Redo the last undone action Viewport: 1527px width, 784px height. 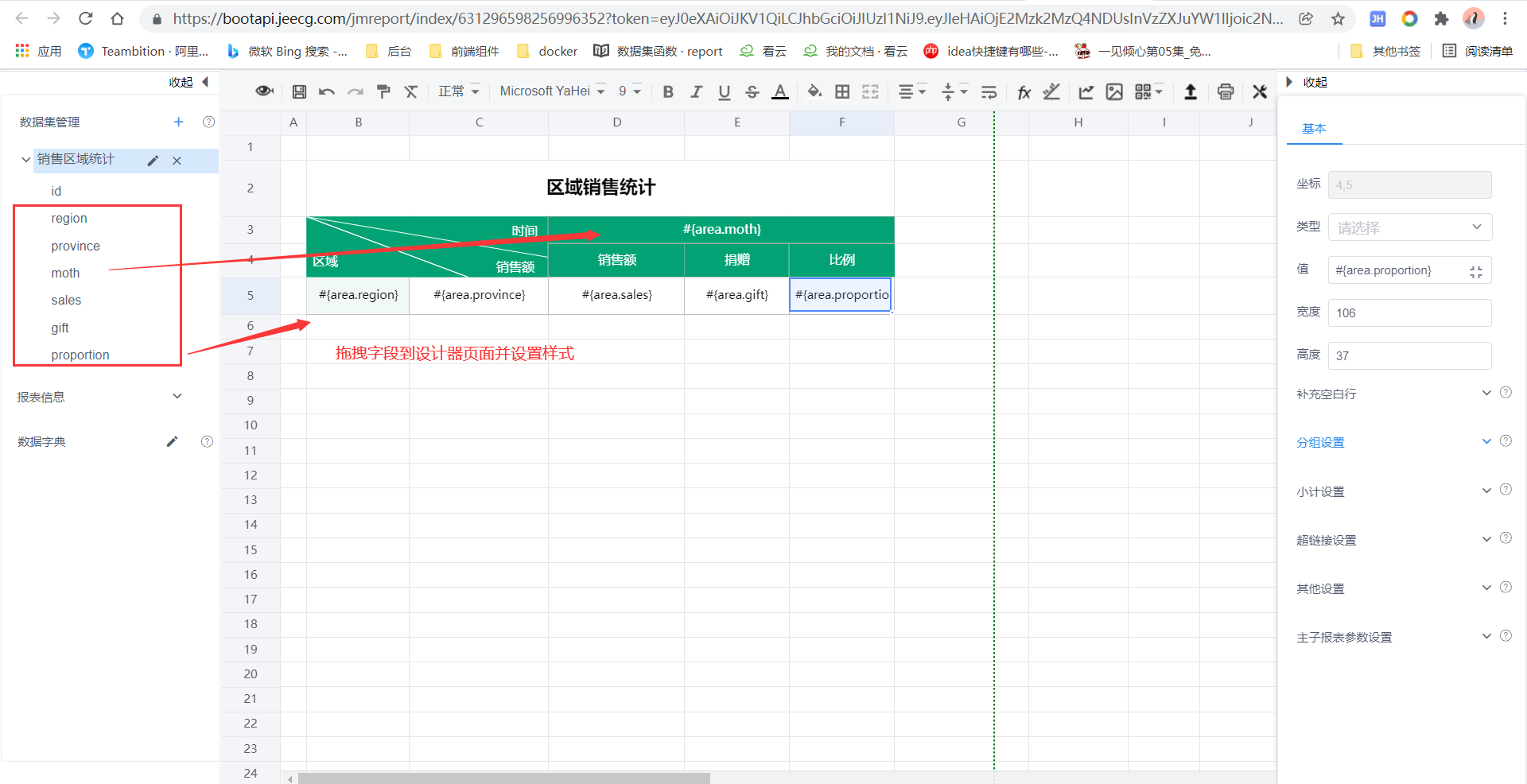click(x=356, y=91)
